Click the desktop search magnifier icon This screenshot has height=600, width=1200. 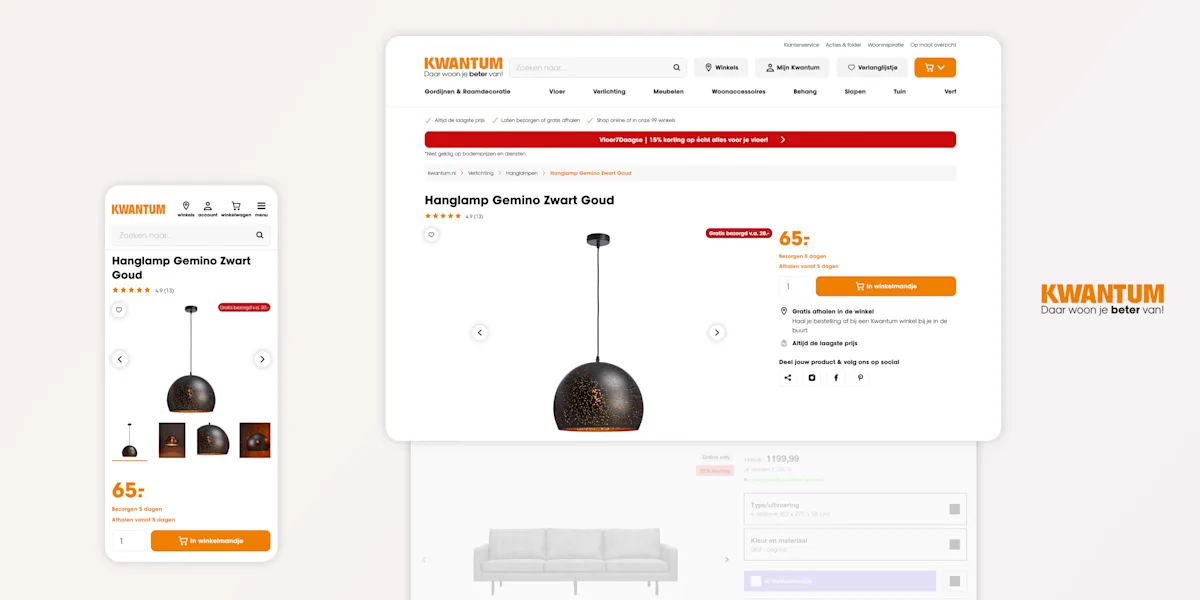point(677,68)
